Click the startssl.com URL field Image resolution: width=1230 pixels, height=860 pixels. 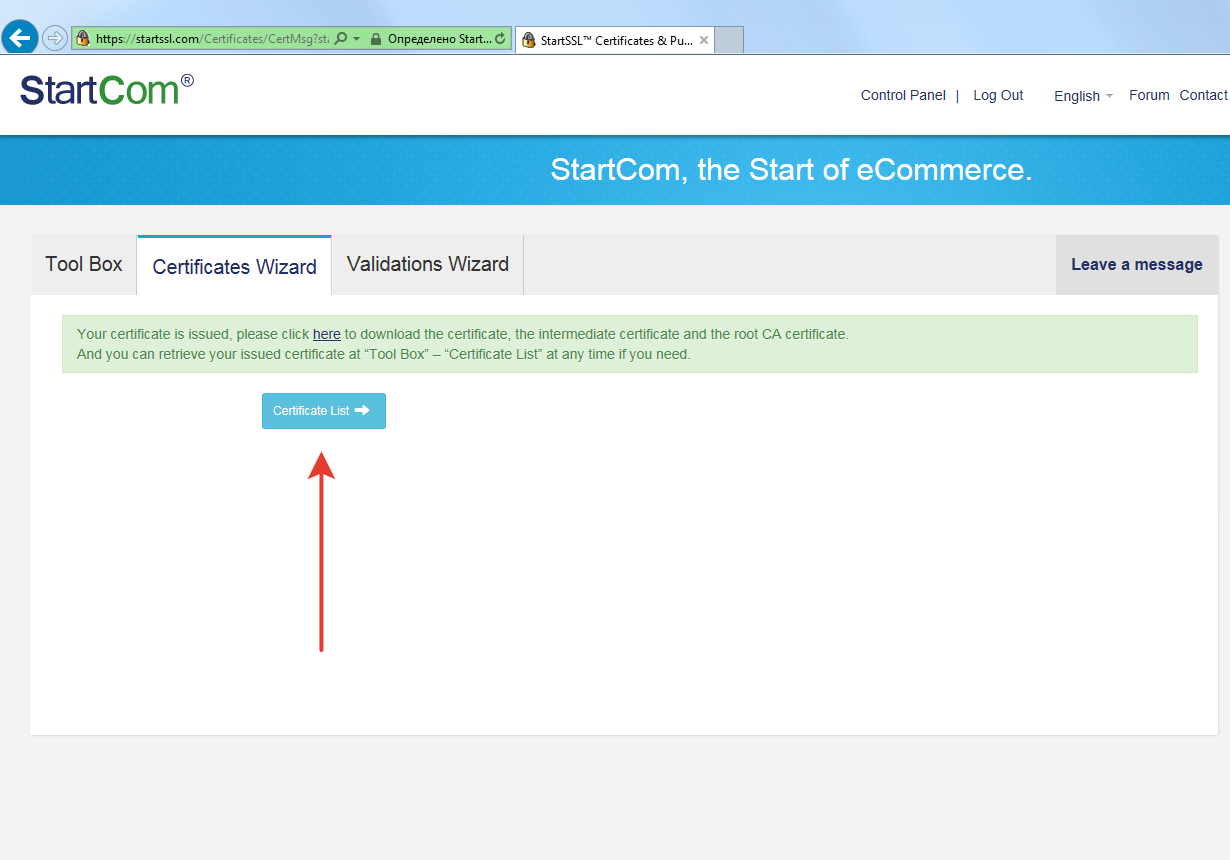point(213,39)
